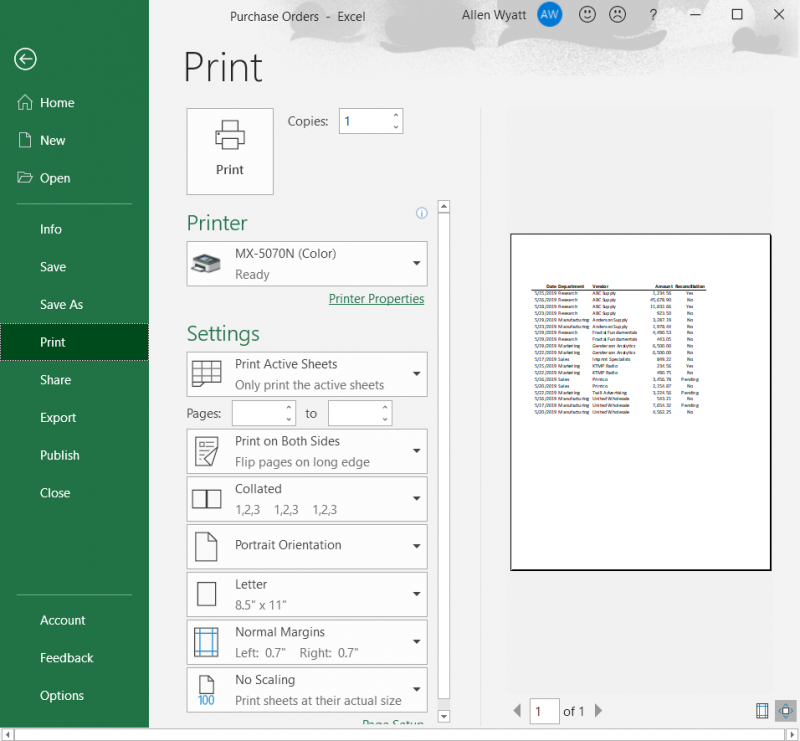The image size is (800, 741).
Task: Select Open in the backstage sidebar
Action: tap(74, 178)
